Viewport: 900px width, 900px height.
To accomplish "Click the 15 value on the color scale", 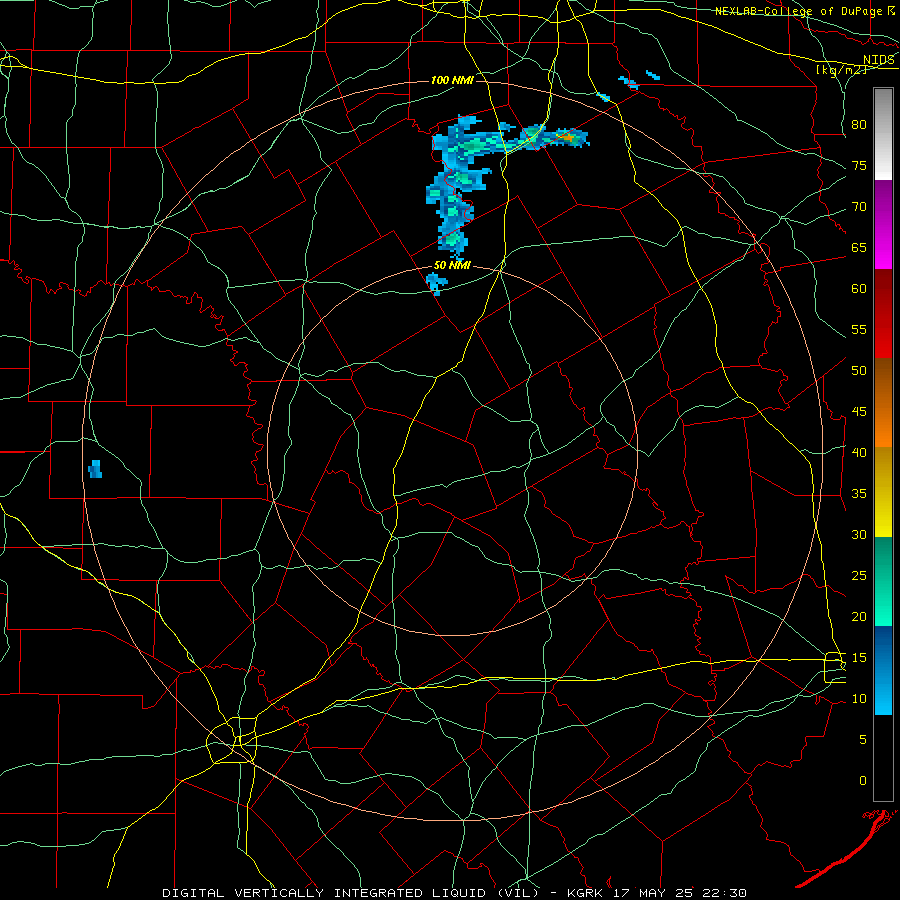I will [x=859, y=658].
